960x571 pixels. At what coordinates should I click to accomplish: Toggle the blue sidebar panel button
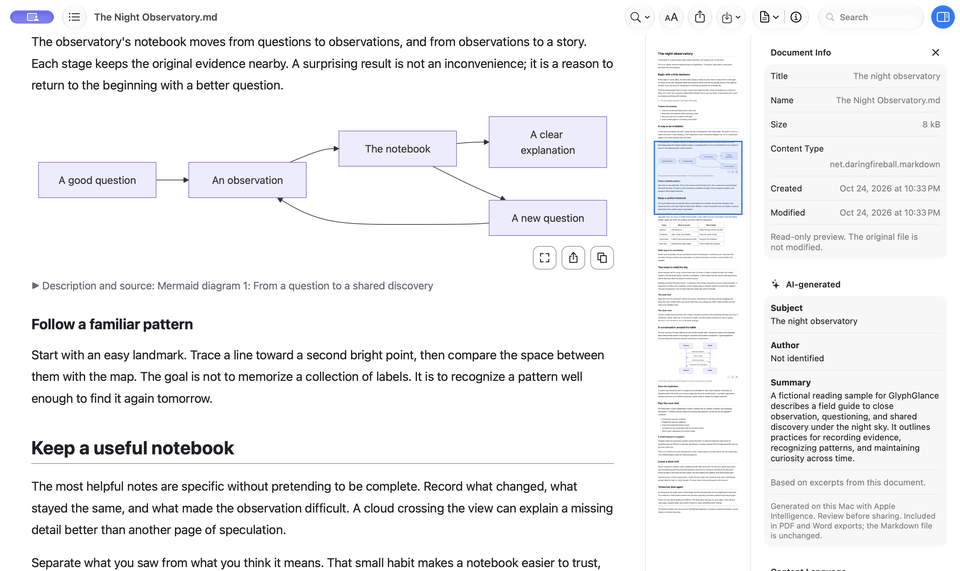click(943, 17)
